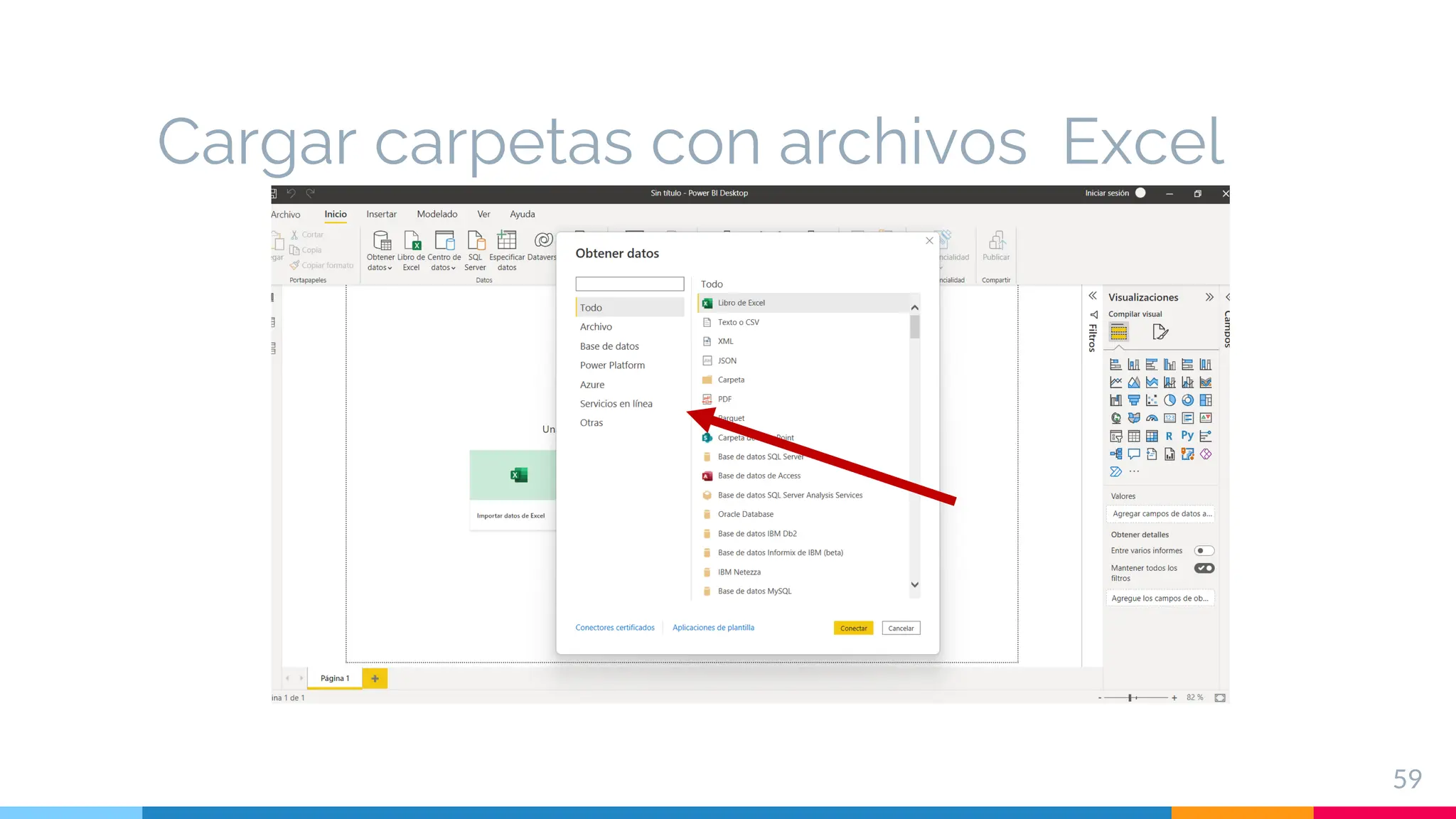Add a new page with plus button
This screenshot has width=1456, height=819.
pos(375,678)
